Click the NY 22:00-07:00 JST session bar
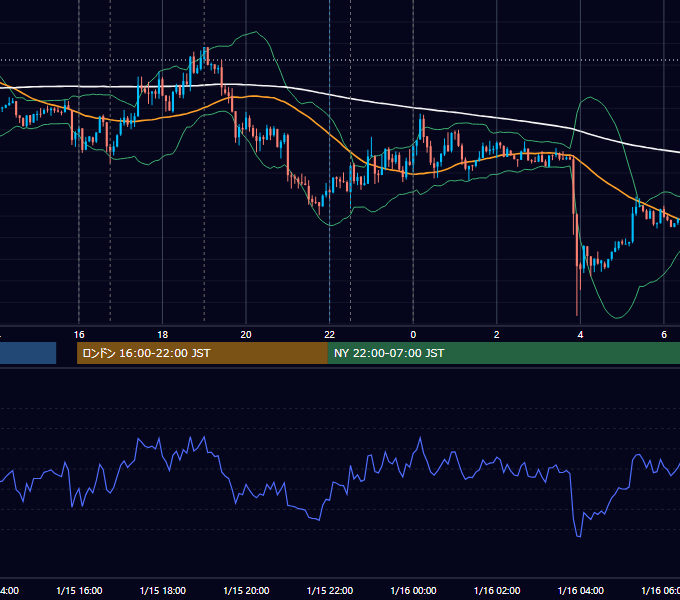This screenshot has height=600, width=680. (x=503, y=353)
